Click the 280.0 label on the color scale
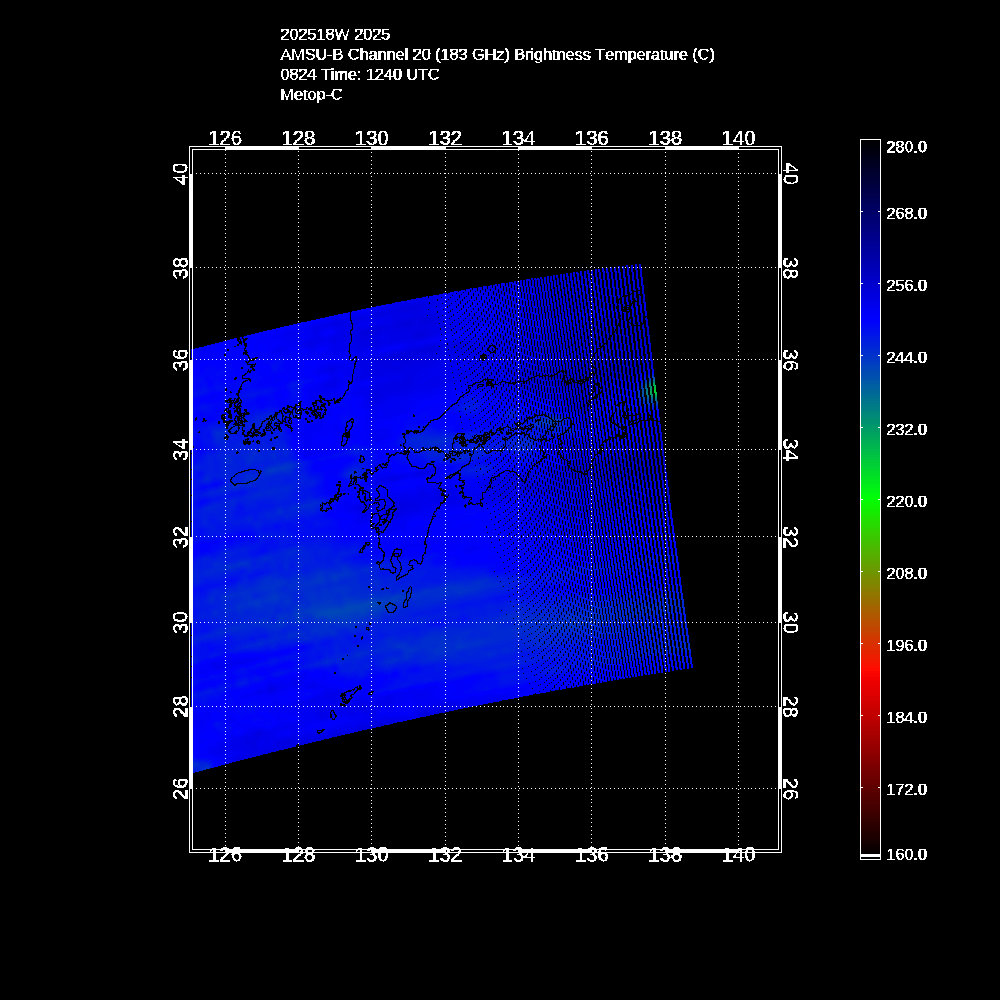Viewport: 1000px width, 1000px height. tap(907, 146)
